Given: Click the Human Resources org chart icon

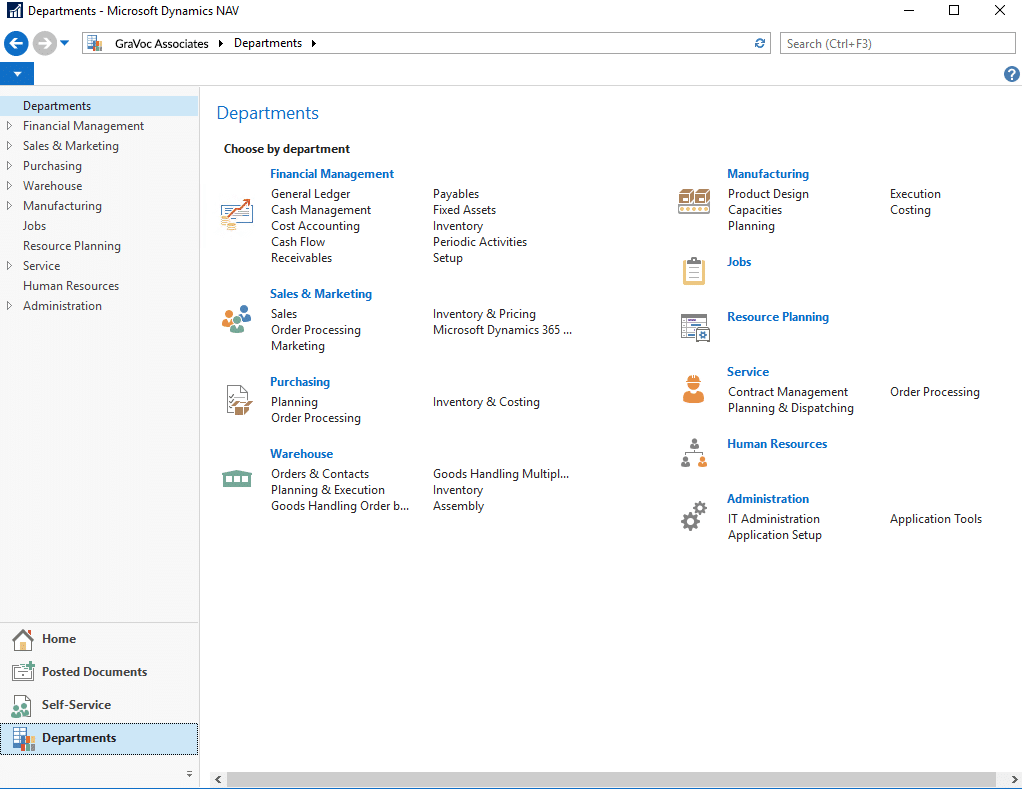Looking at the screenshot, I should point(694,453).
